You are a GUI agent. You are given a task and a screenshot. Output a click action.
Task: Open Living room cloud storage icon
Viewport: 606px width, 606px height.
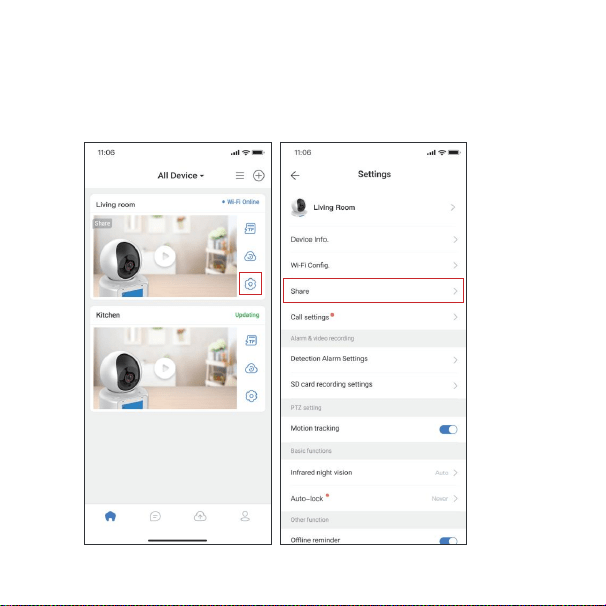click(250, 256)
